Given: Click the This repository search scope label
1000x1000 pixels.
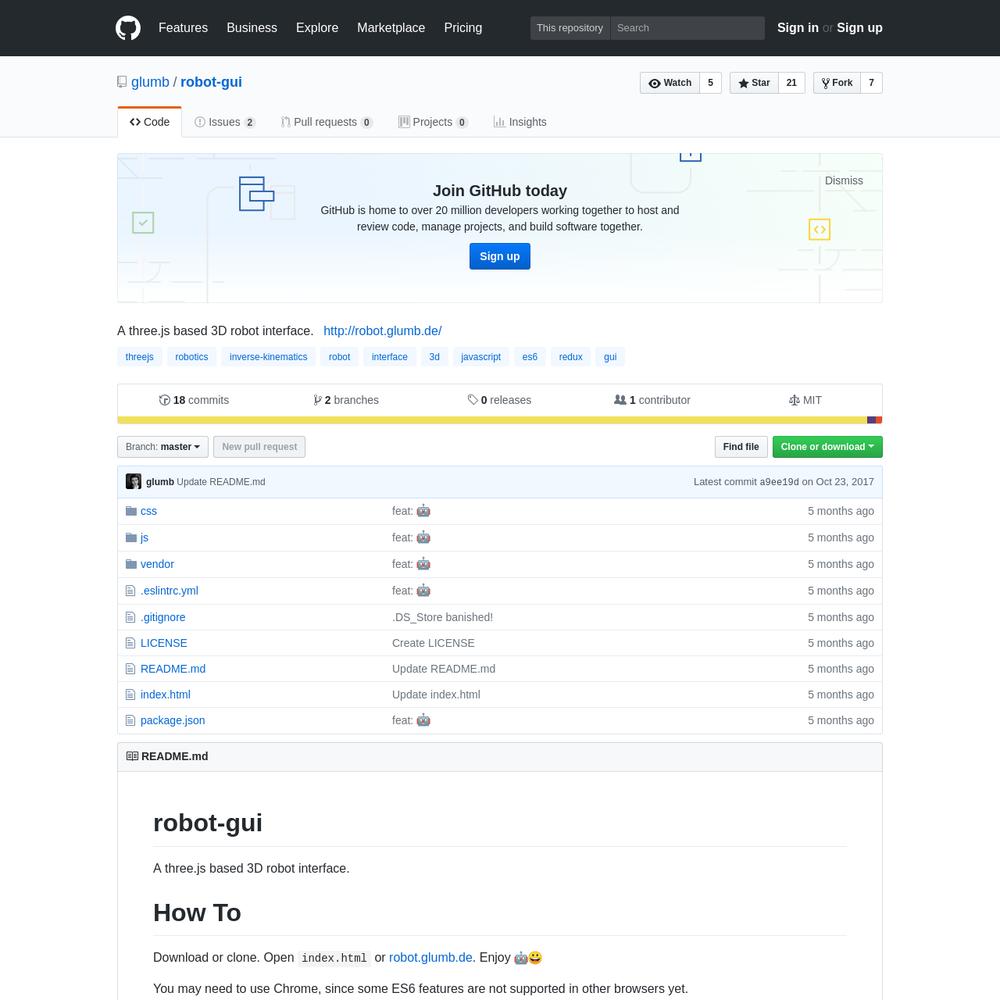Looking at the screenshot, I should point(570,28).
